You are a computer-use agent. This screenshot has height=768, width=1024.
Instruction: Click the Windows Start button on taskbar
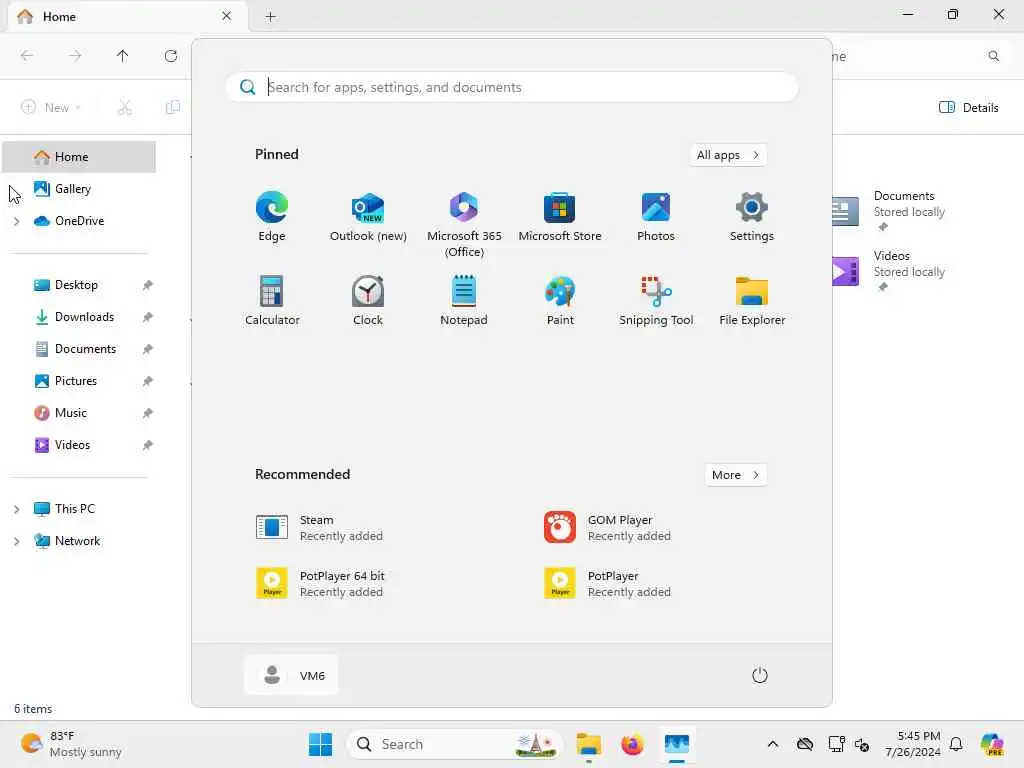click(x=320, y=744)
